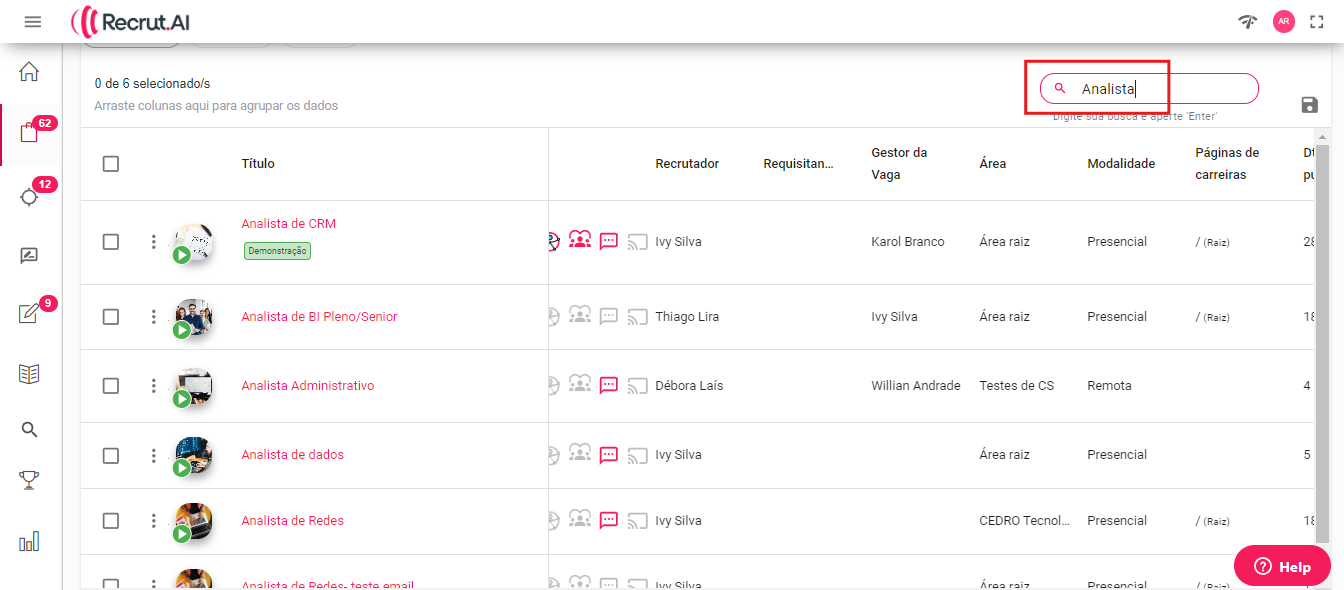Viewport: 1344px width, 590px height.
Task: Open the bar chart reports icon
Action: click(29, 542)
